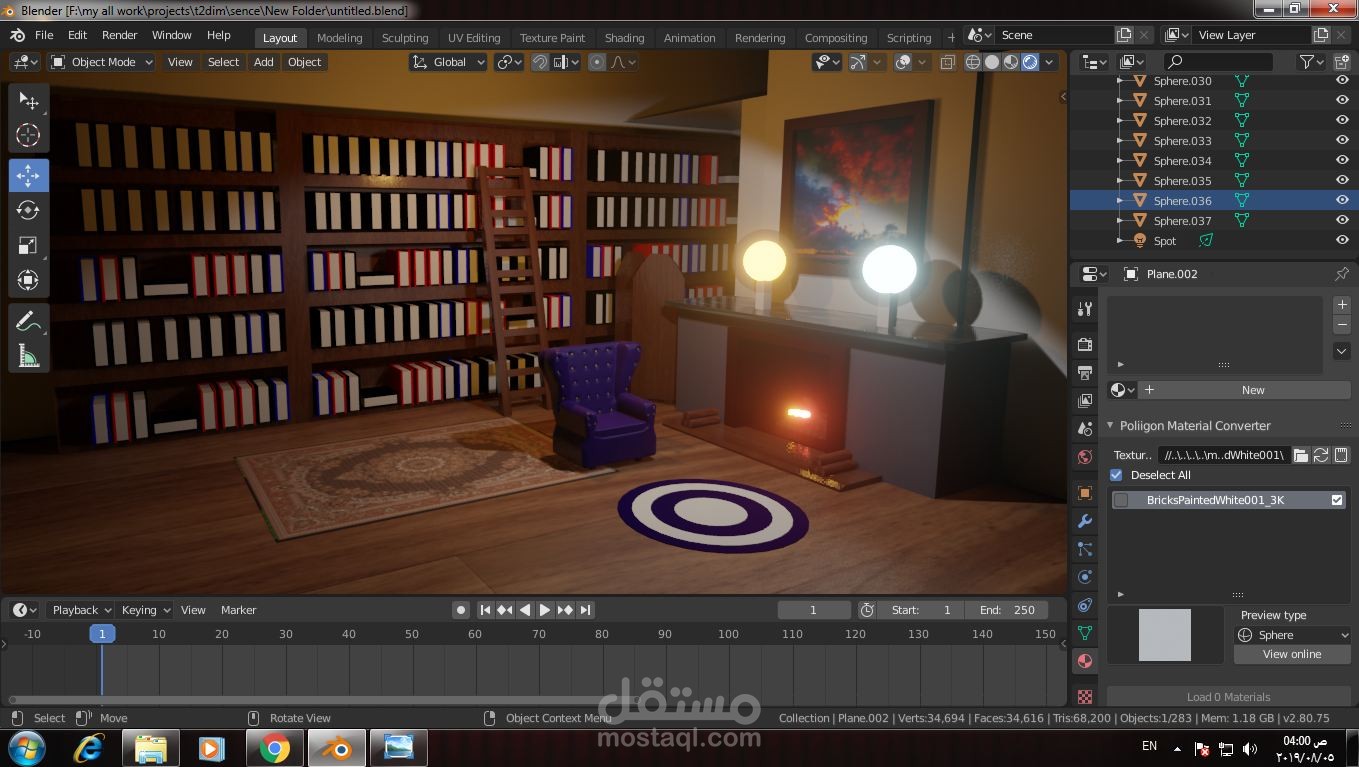Open the Object properties tab
The image size is (1359, 767).
point(1085,493)
